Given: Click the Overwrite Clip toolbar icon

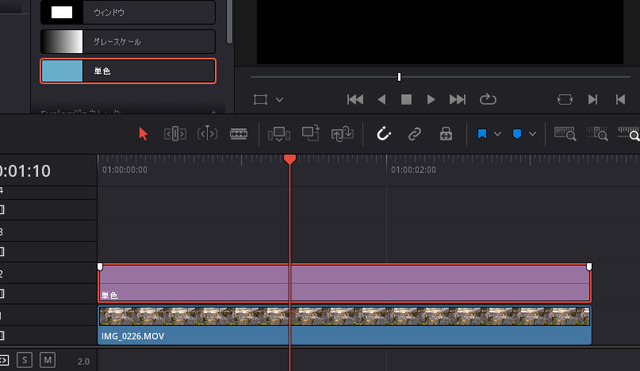Looking at the screenshot, I should (311, 133).
